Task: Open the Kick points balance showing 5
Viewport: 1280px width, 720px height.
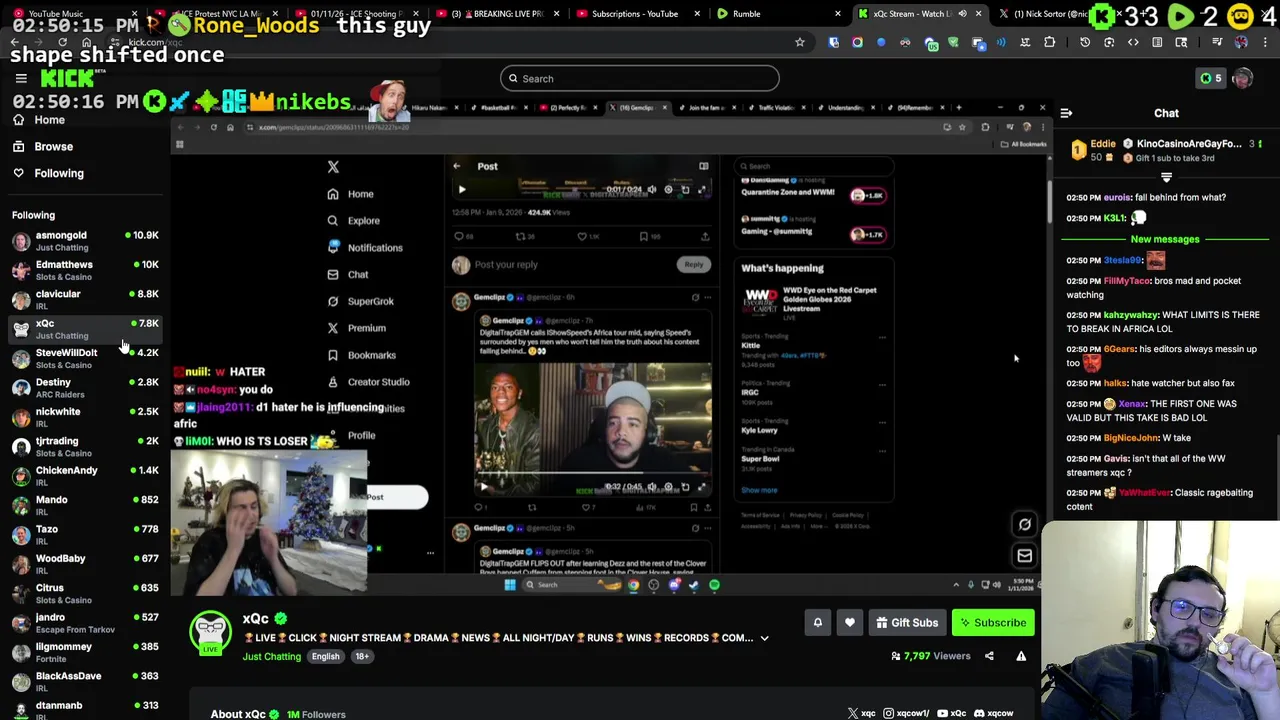Action: tap(1210, 78)
